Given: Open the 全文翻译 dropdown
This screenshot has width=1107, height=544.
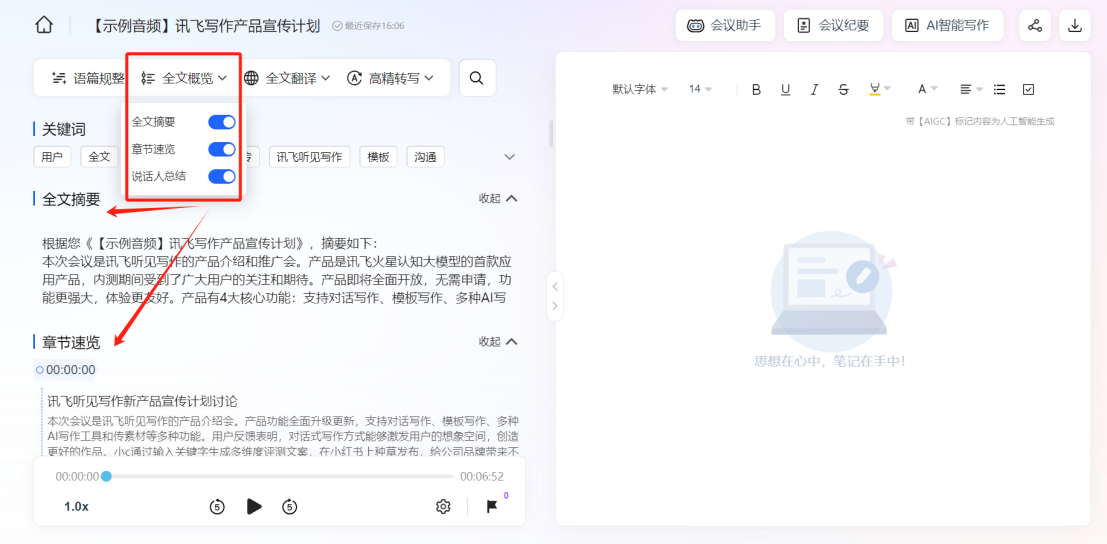Looking at the screenshot, I should click(x=287, y=78).
